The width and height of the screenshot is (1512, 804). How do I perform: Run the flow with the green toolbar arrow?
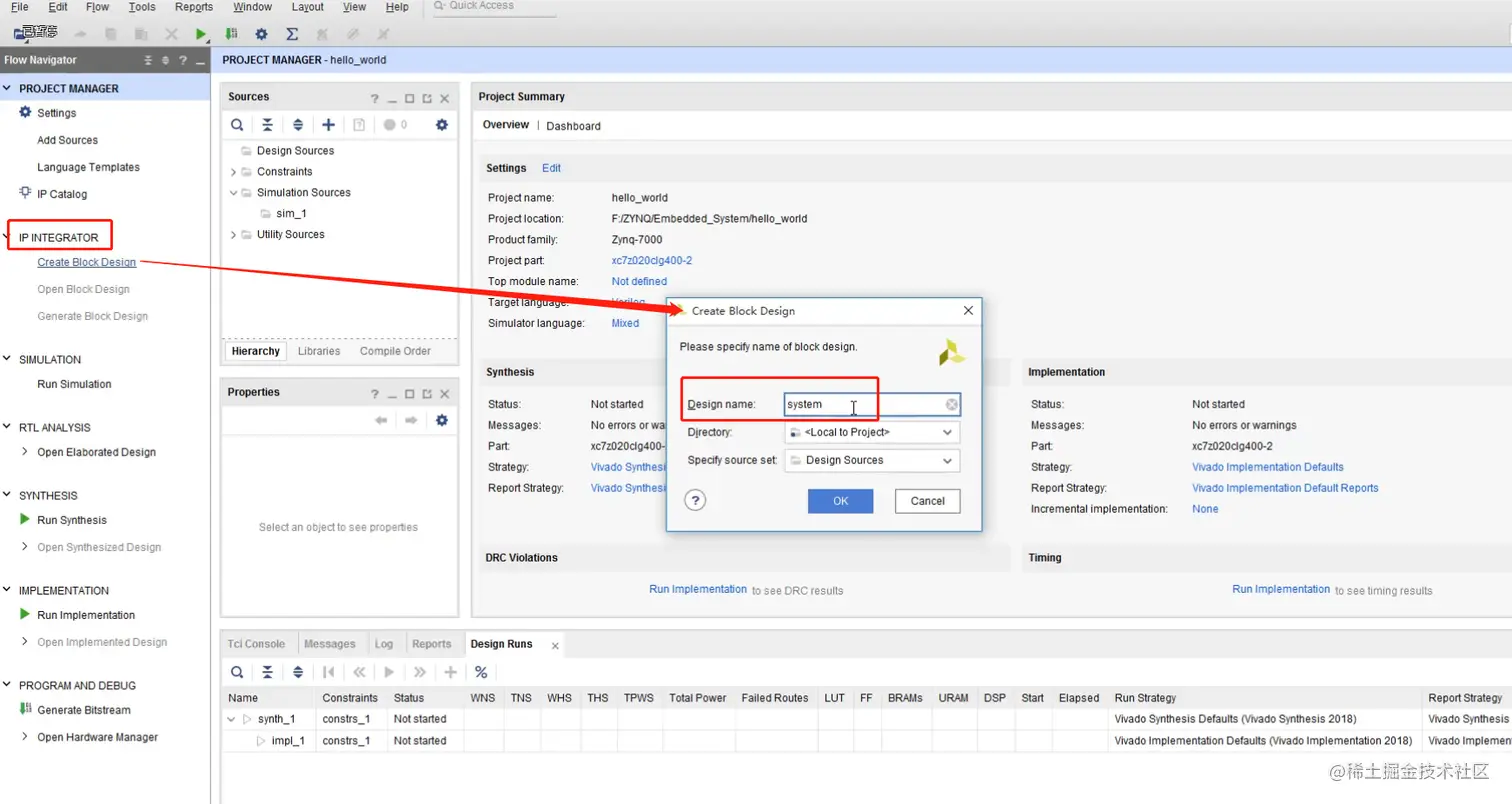pyautogui.click(x=201, y=34)
